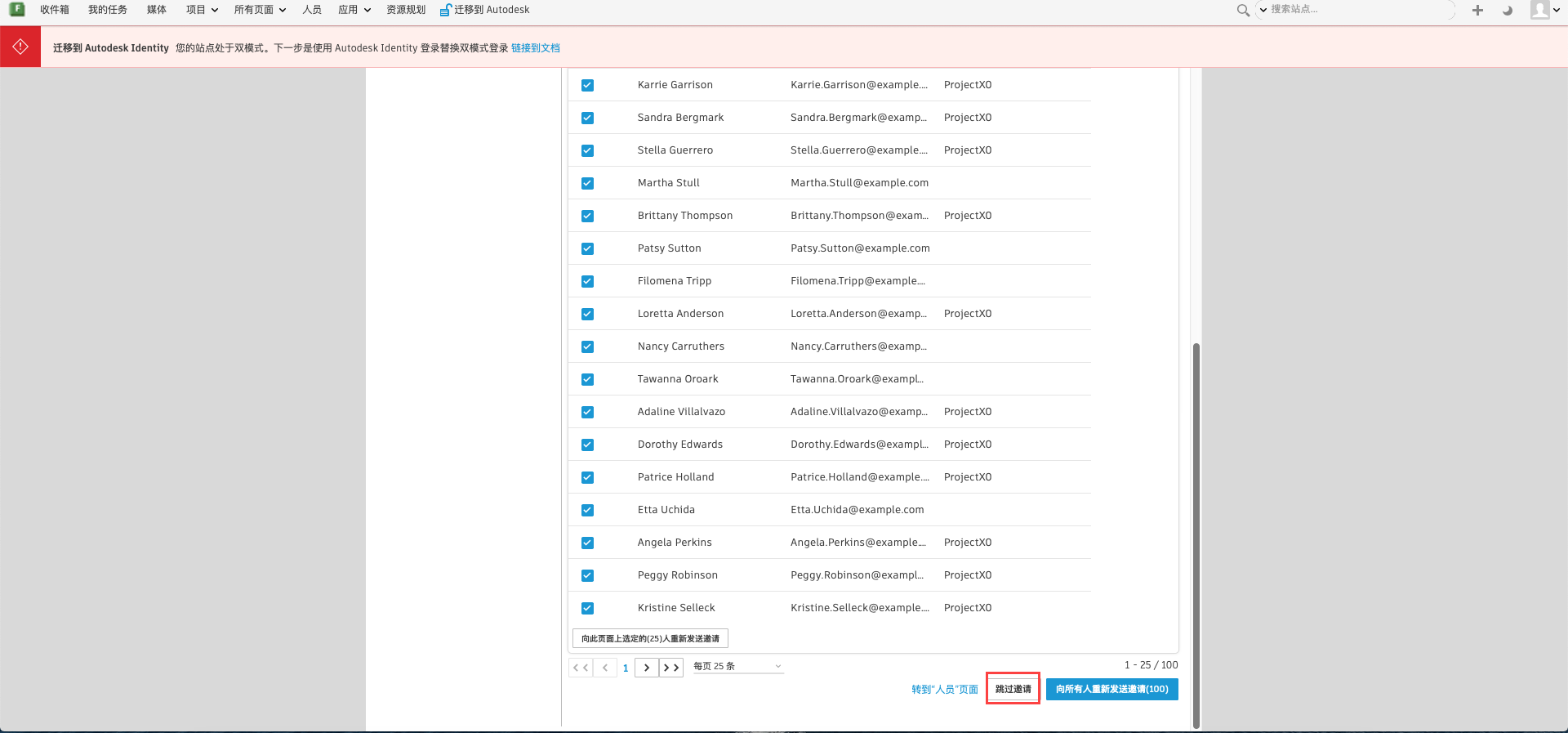The image size is (1568, 733).
Task: Toggle dark mode moon icon
Action: [x=1508, y=10]
